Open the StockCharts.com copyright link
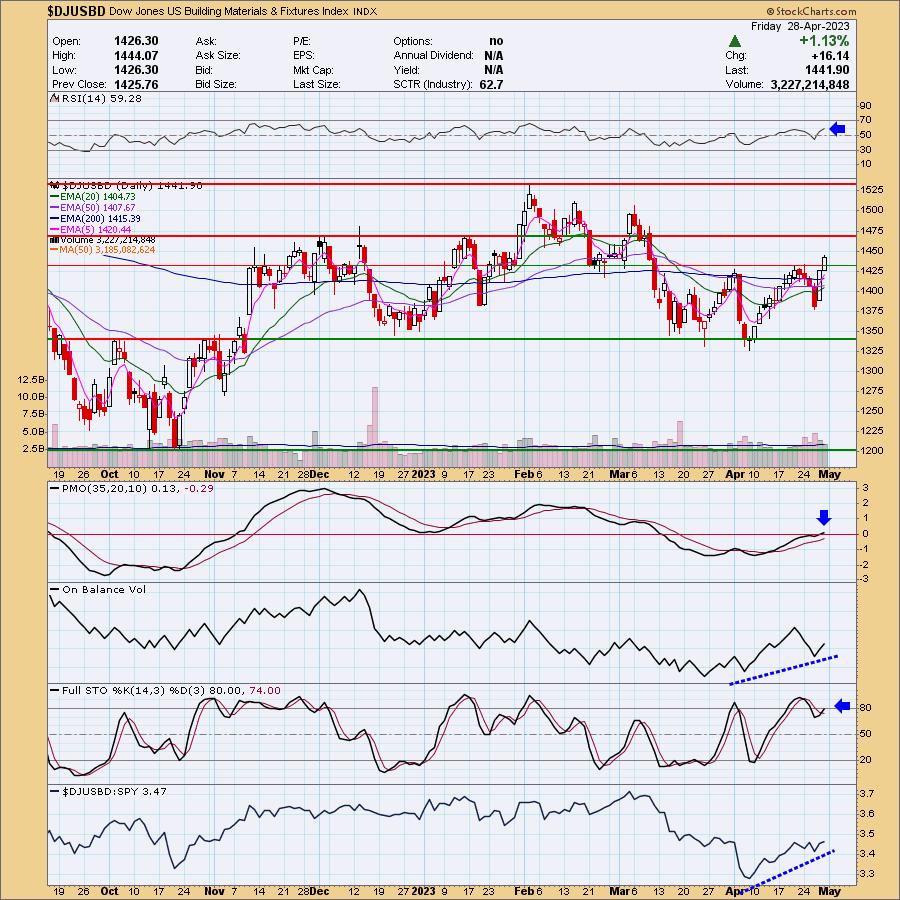Viewport: 900px width, 900px height. pos(811,11)
